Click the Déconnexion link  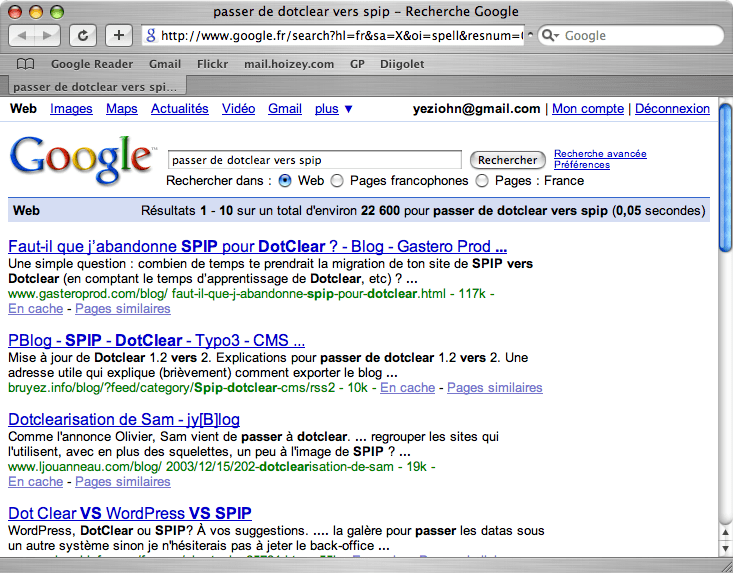click(x=672, y=109)
